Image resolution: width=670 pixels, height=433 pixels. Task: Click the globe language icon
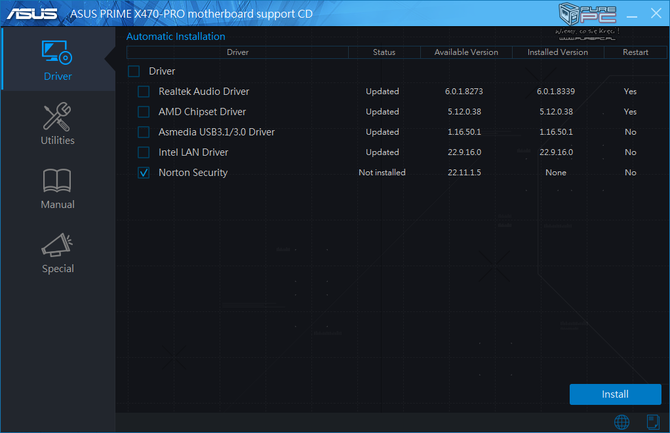click(622, 422)
